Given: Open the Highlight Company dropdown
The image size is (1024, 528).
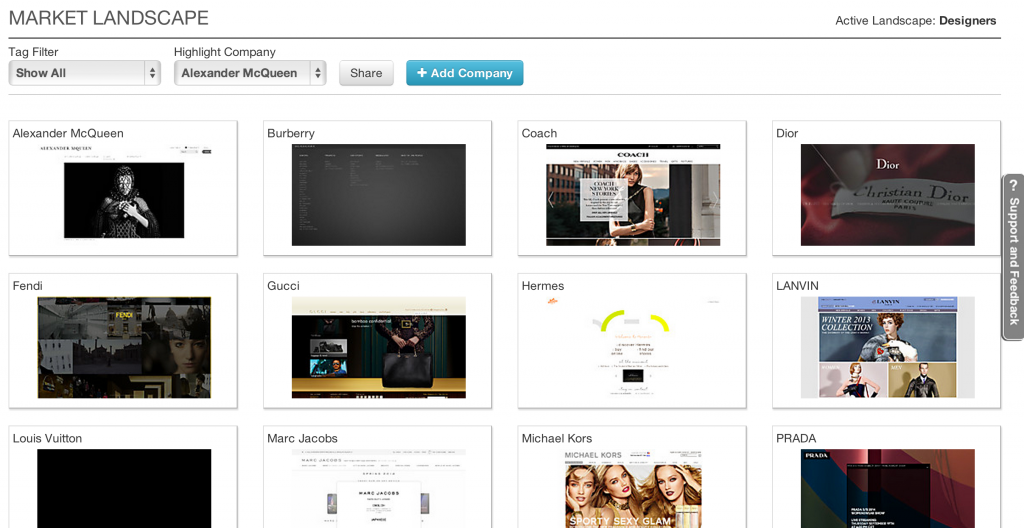Looking at the screenshot, I should click(250, 73).
